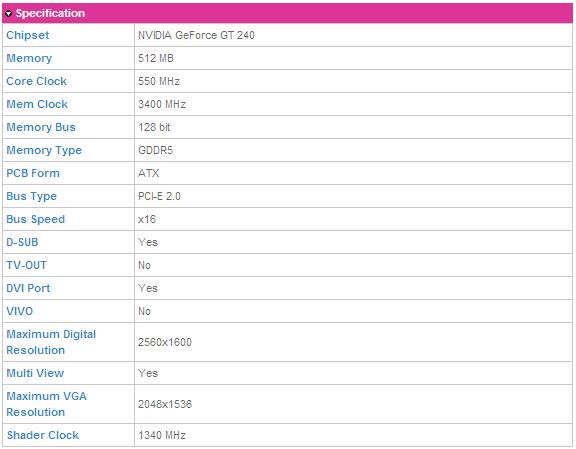Select the 3400 MHz value
Viewport: 576px width, 449px height.
[x=162, y=104]
